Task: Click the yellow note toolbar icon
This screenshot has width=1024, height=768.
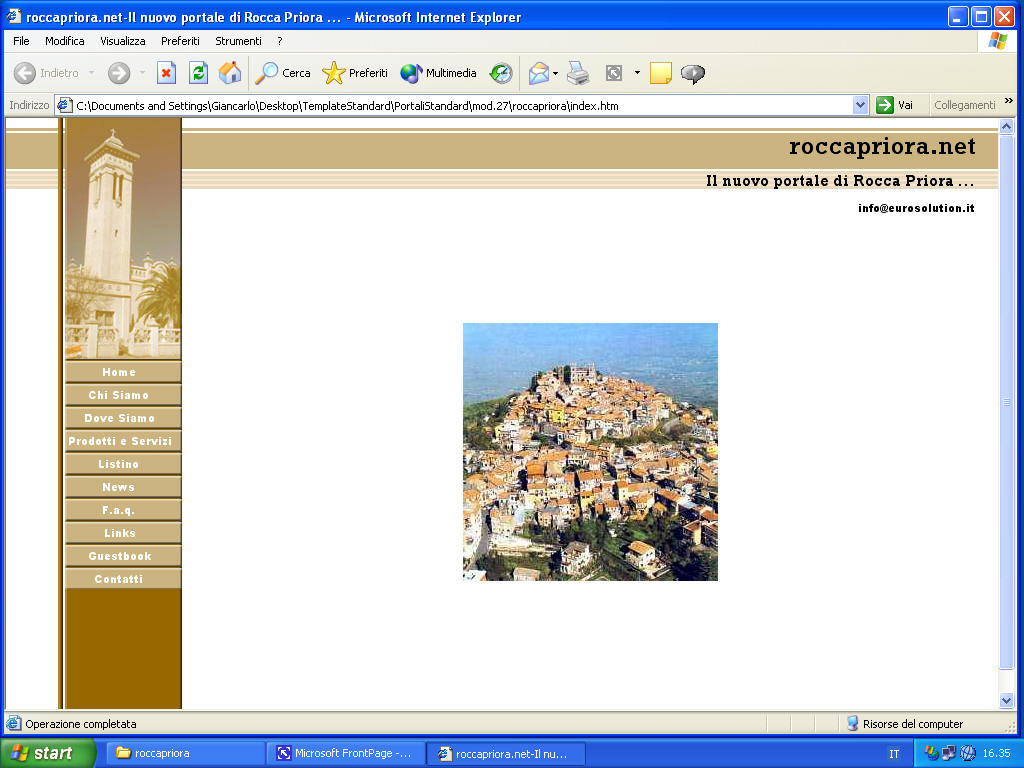Action: [x=661, y=73]
